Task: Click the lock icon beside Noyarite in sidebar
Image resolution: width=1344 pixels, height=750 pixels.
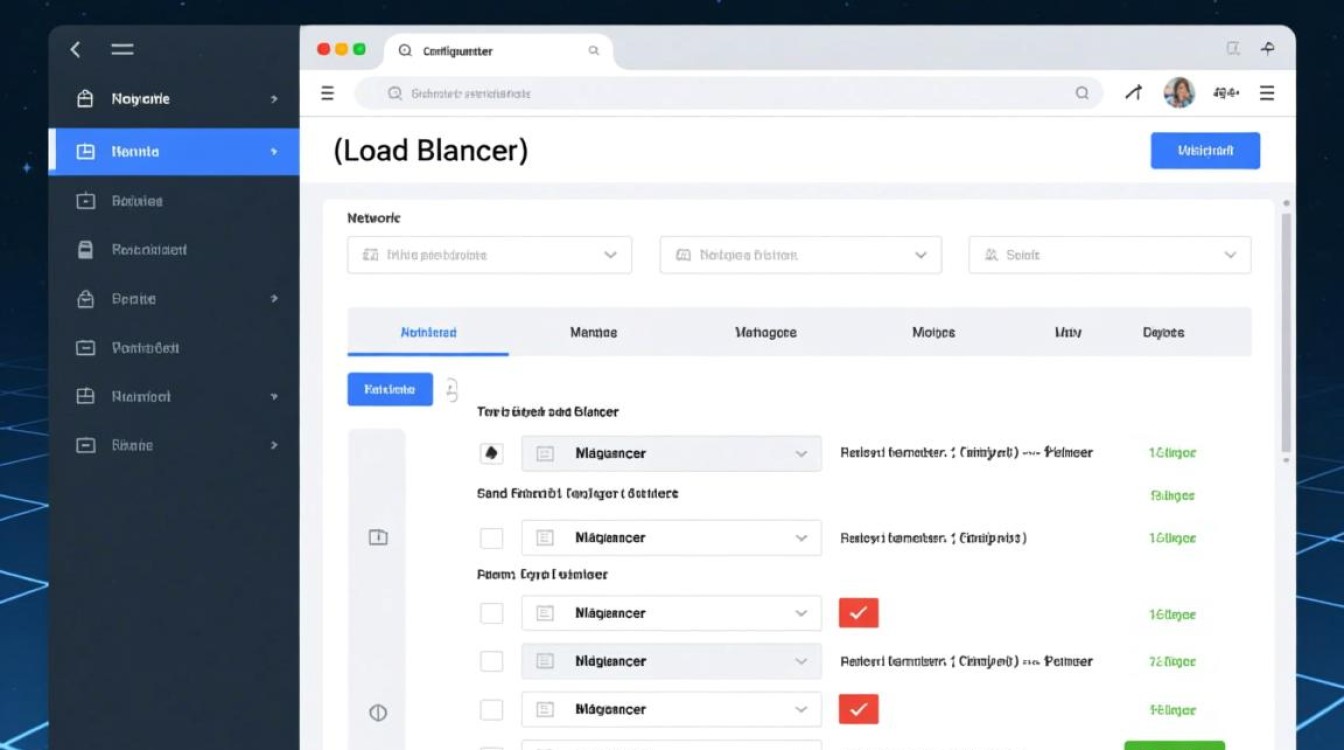Action: 85,99
